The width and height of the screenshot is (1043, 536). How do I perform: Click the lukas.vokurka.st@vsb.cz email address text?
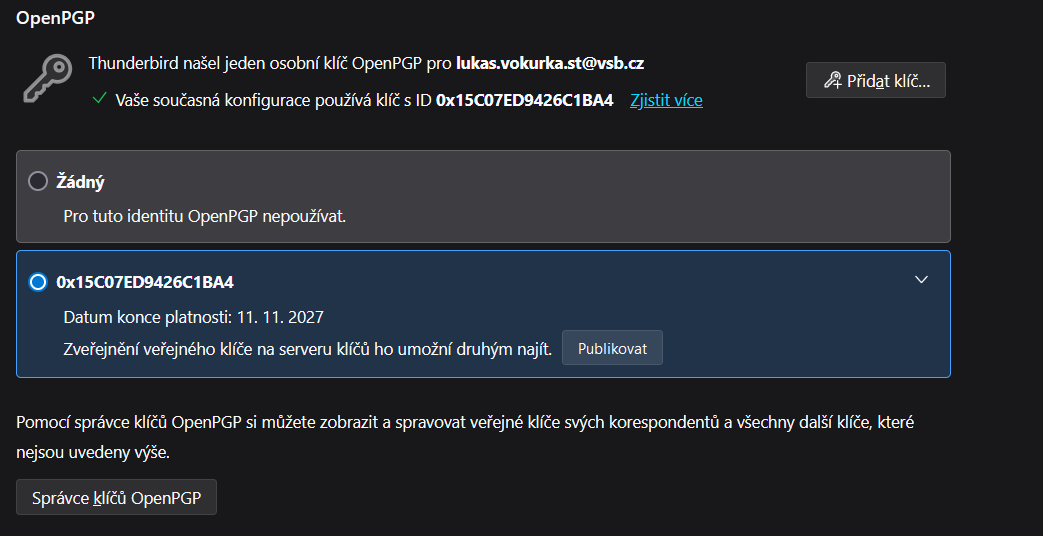click(x=549, y=64)
